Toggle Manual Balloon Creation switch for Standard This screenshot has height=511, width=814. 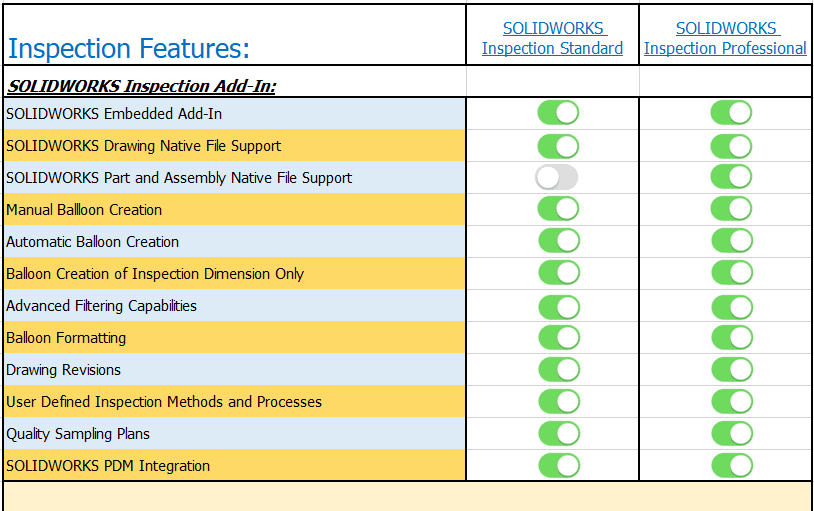(558, 209)
